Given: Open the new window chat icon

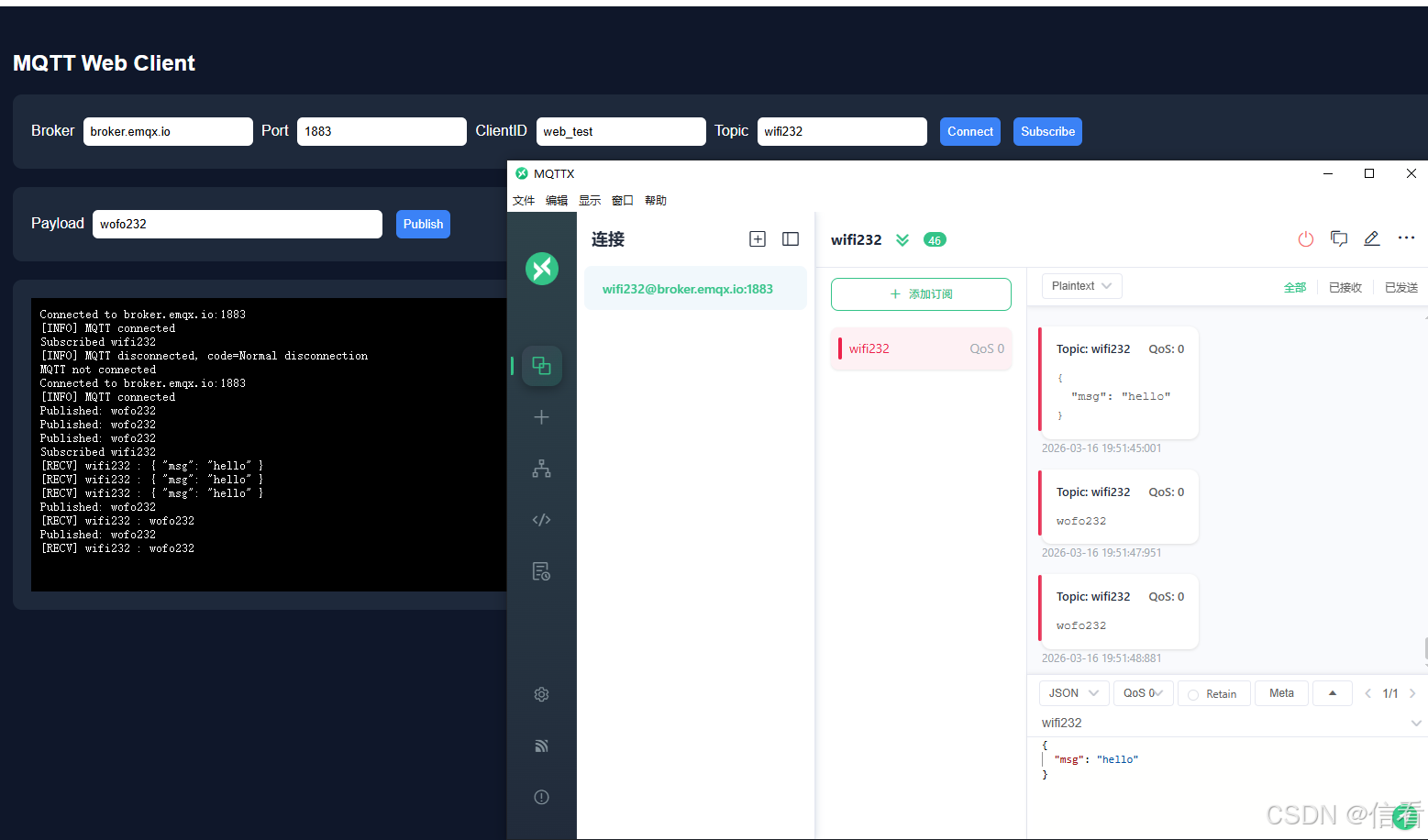Looking at the screenshot, I should pyautogui.click(x=1339, y=238).
